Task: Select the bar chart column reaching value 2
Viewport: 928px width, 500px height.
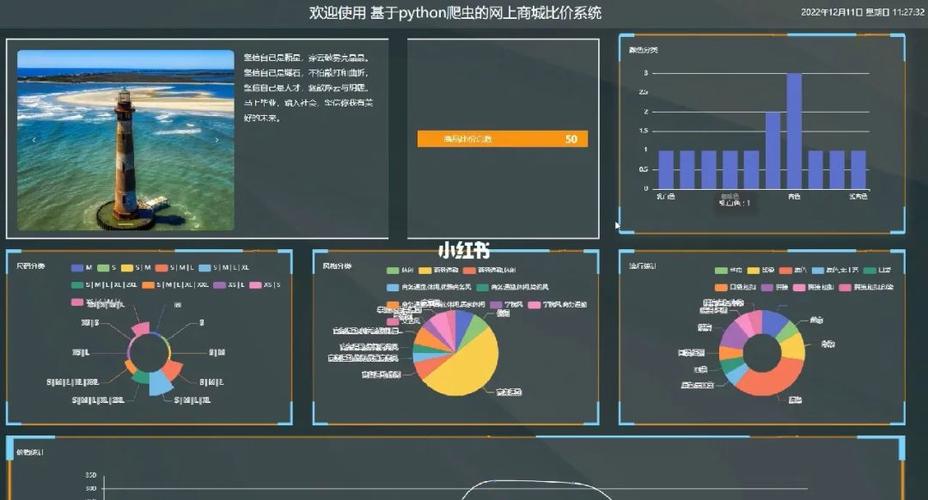Action: (772, 150)
